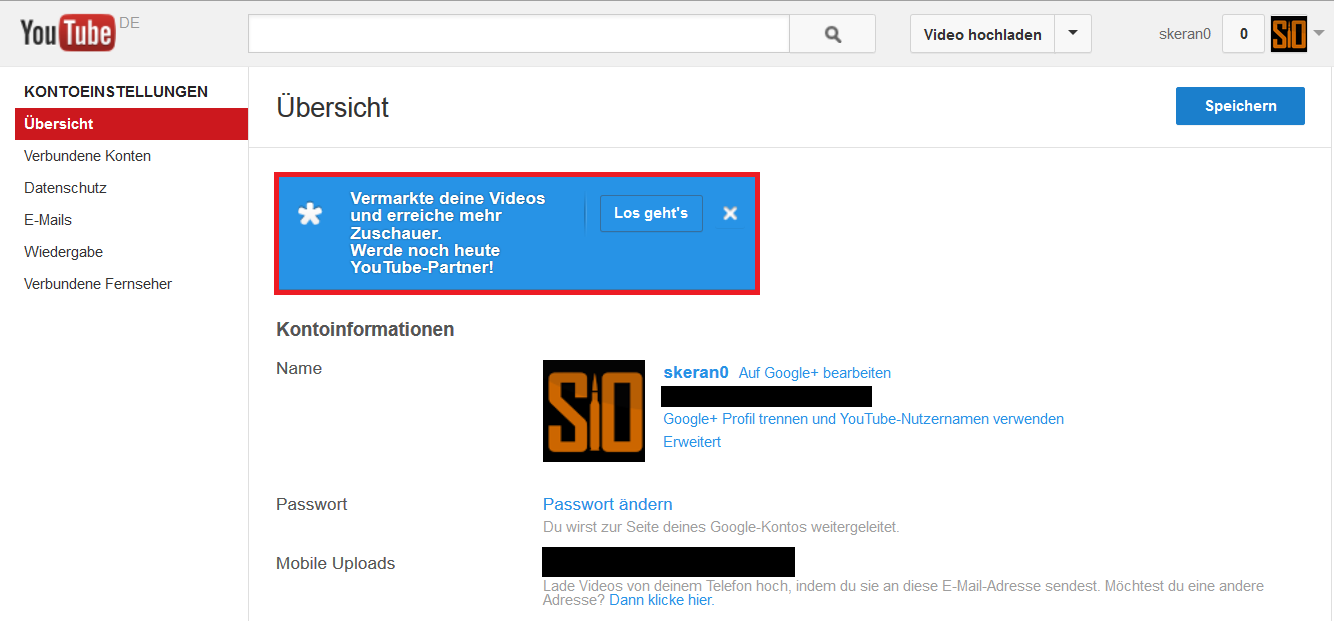This screenshot has height=621, width=1334.
Task: Click the asterisk icon in blue banner
Action: pyautogui.click(x=311, y=214)
